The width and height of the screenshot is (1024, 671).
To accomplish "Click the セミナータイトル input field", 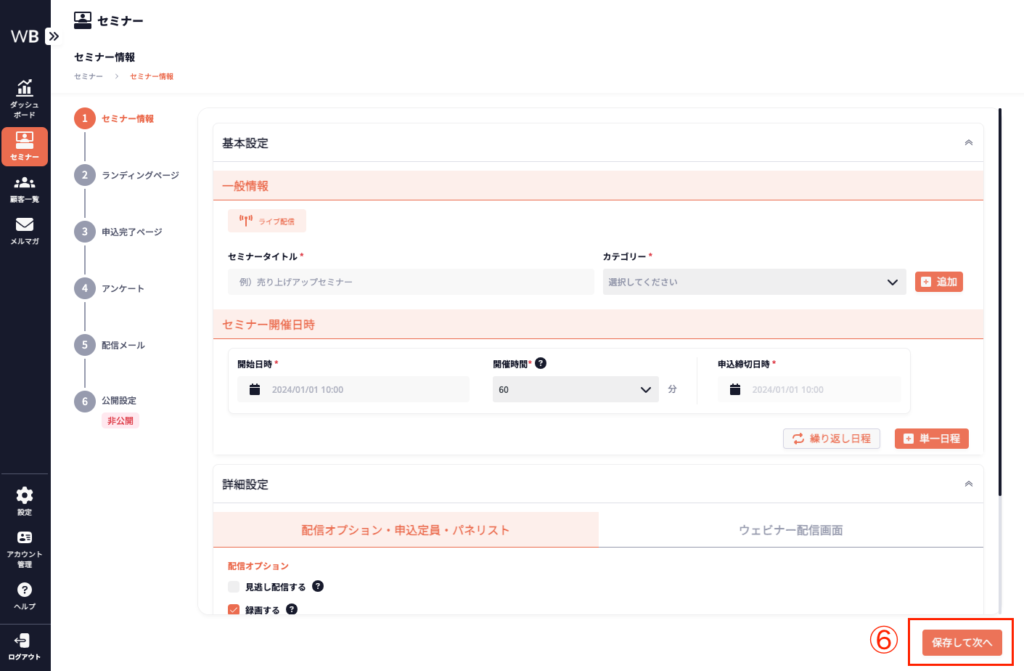I will coord(410,282).
